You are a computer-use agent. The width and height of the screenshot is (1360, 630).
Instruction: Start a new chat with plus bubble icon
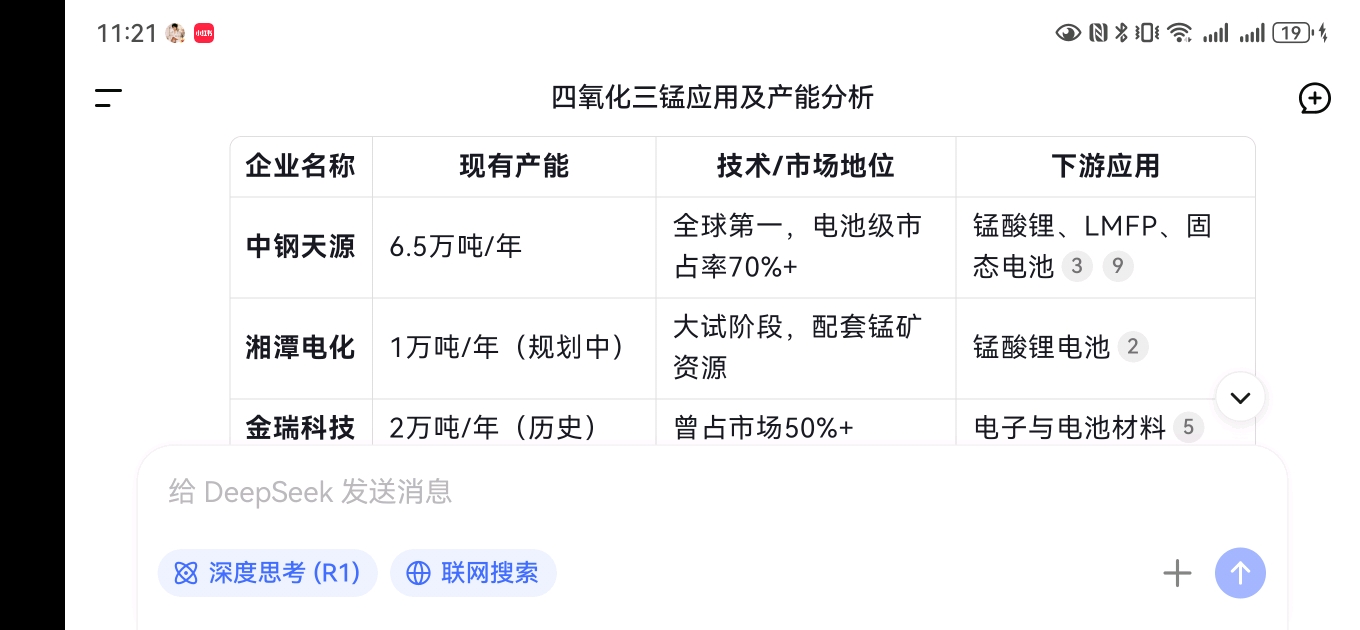coord(1314,98)
